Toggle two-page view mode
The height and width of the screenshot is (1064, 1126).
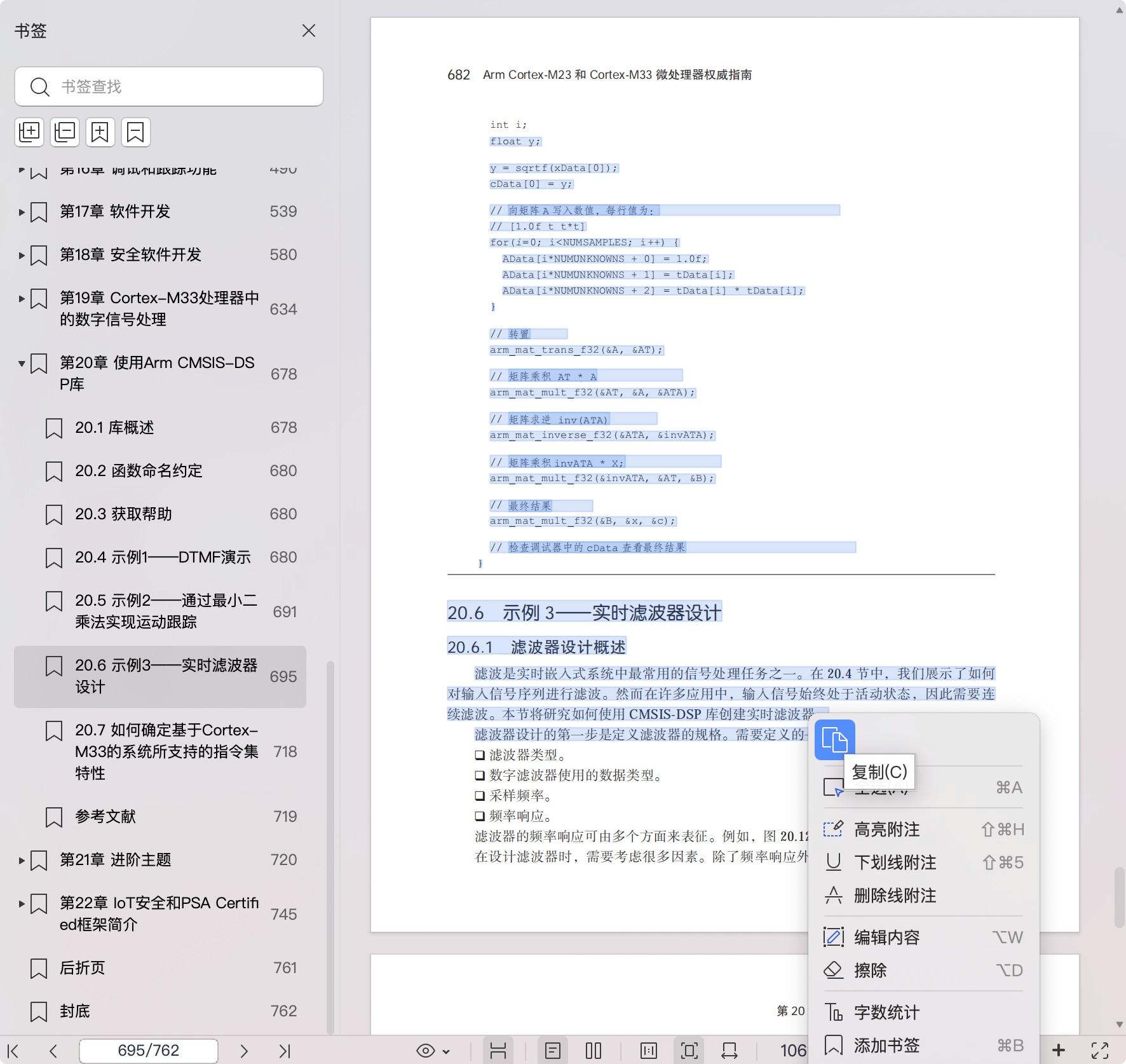coord(593,1051)
